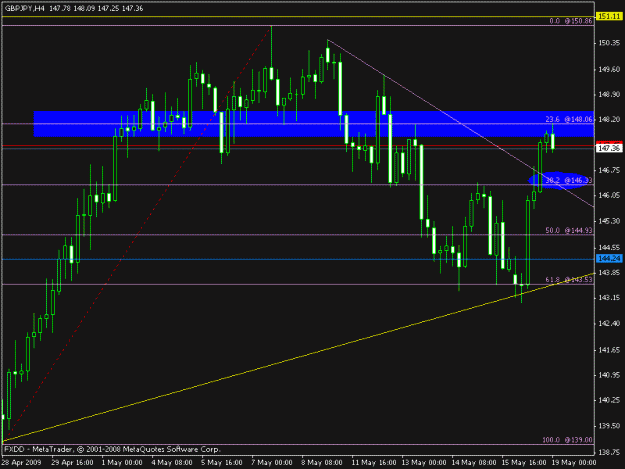Screen dimensions: 625x469
Task: Click the 138.75 price scale value
Action: tap(610, 452)
